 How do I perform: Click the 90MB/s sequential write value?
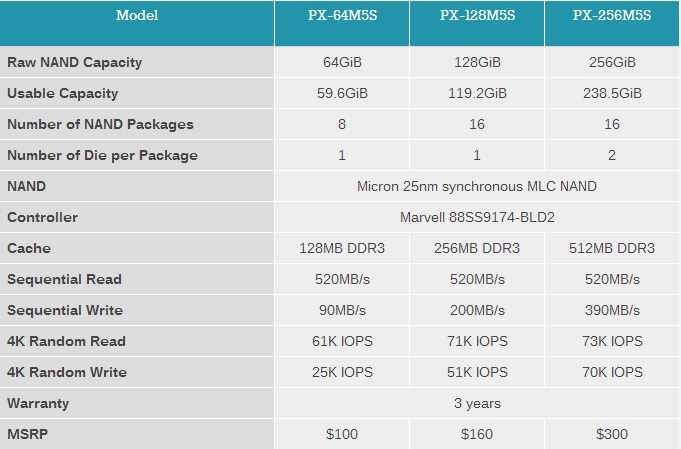(x=342, y=310)
